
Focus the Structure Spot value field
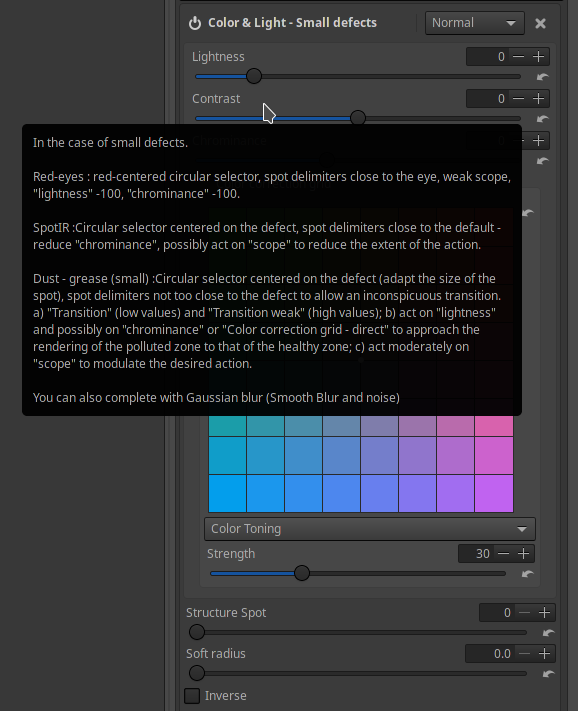pyautogui.click(x=497, y=613)
